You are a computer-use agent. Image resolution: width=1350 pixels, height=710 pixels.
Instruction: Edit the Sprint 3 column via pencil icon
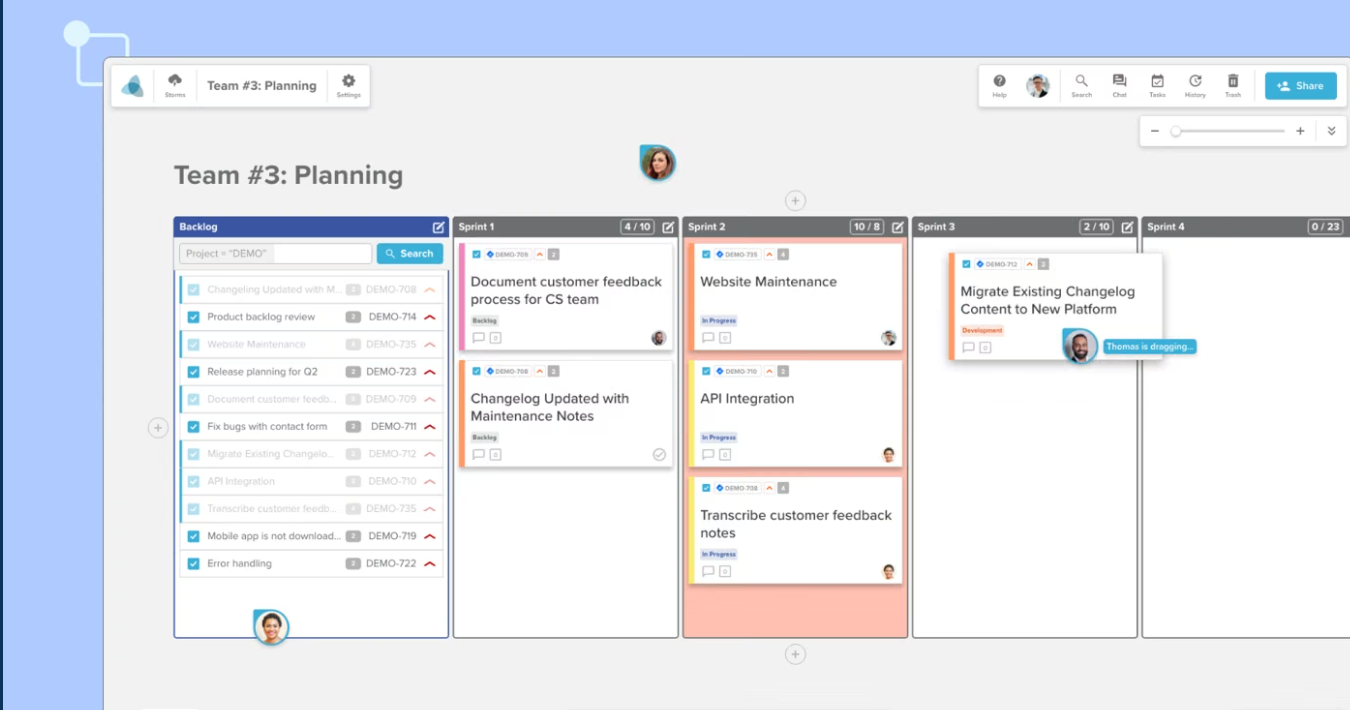tap(1128, 227)
